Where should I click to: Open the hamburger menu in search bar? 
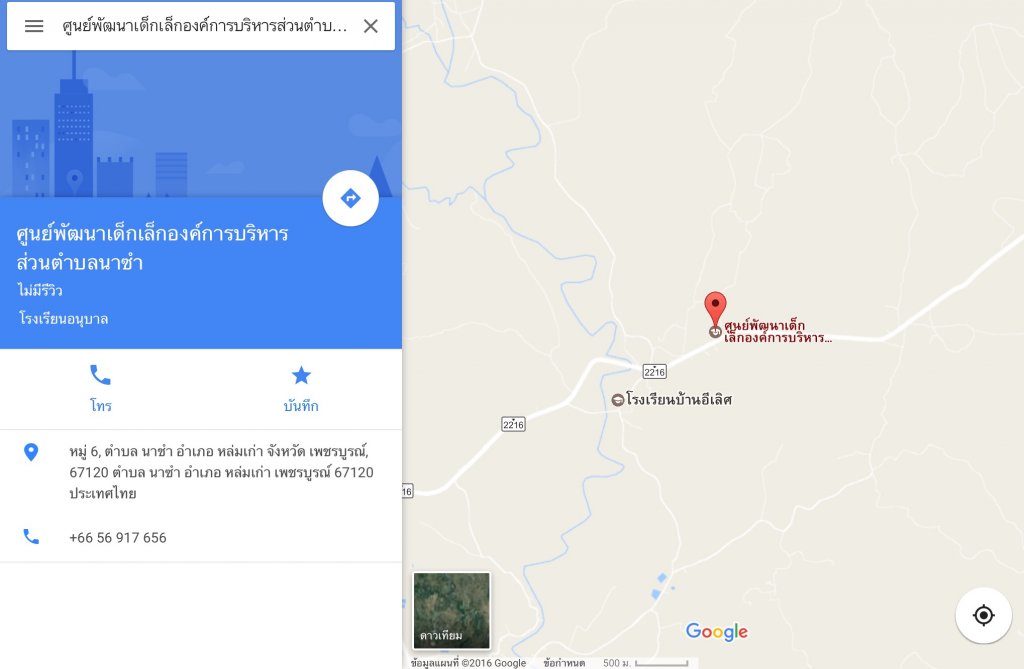(34, 26)
